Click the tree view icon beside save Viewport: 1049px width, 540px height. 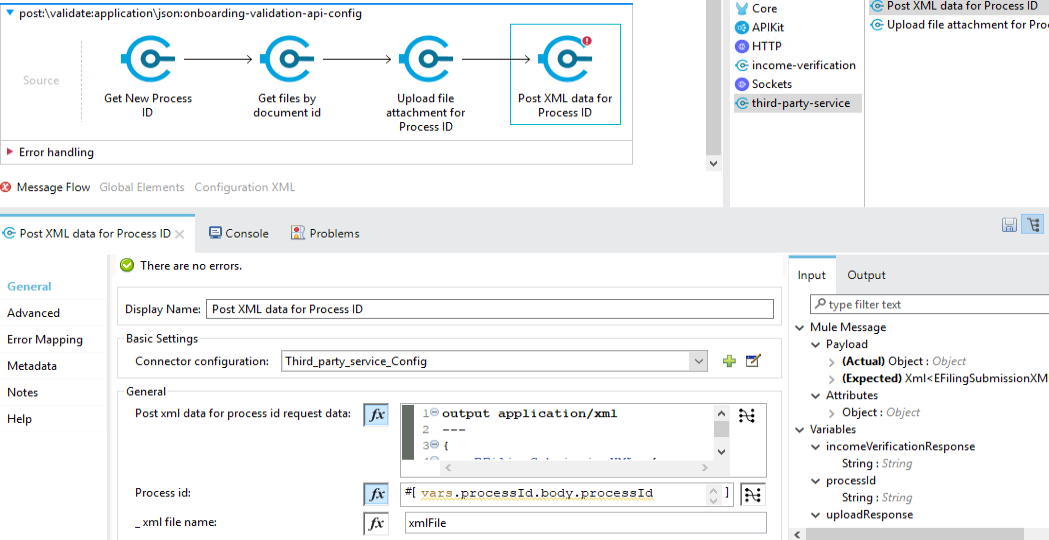coord(1033,225)
